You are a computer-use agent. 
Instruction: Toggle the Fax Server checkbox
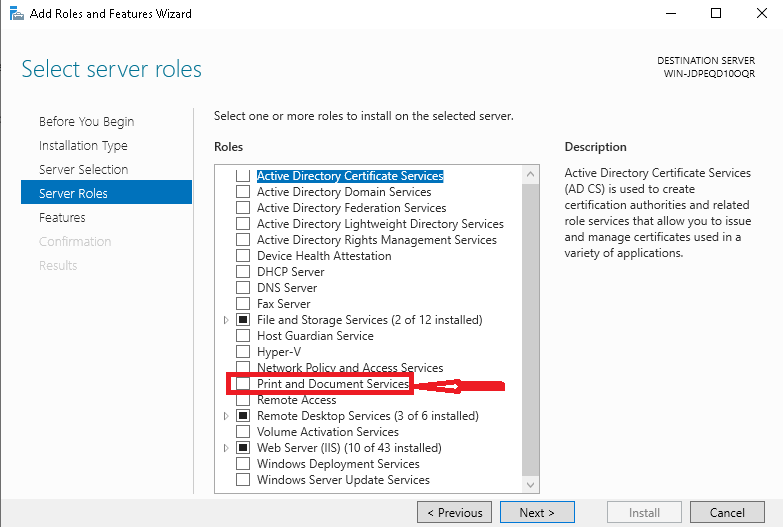point(243,304)
